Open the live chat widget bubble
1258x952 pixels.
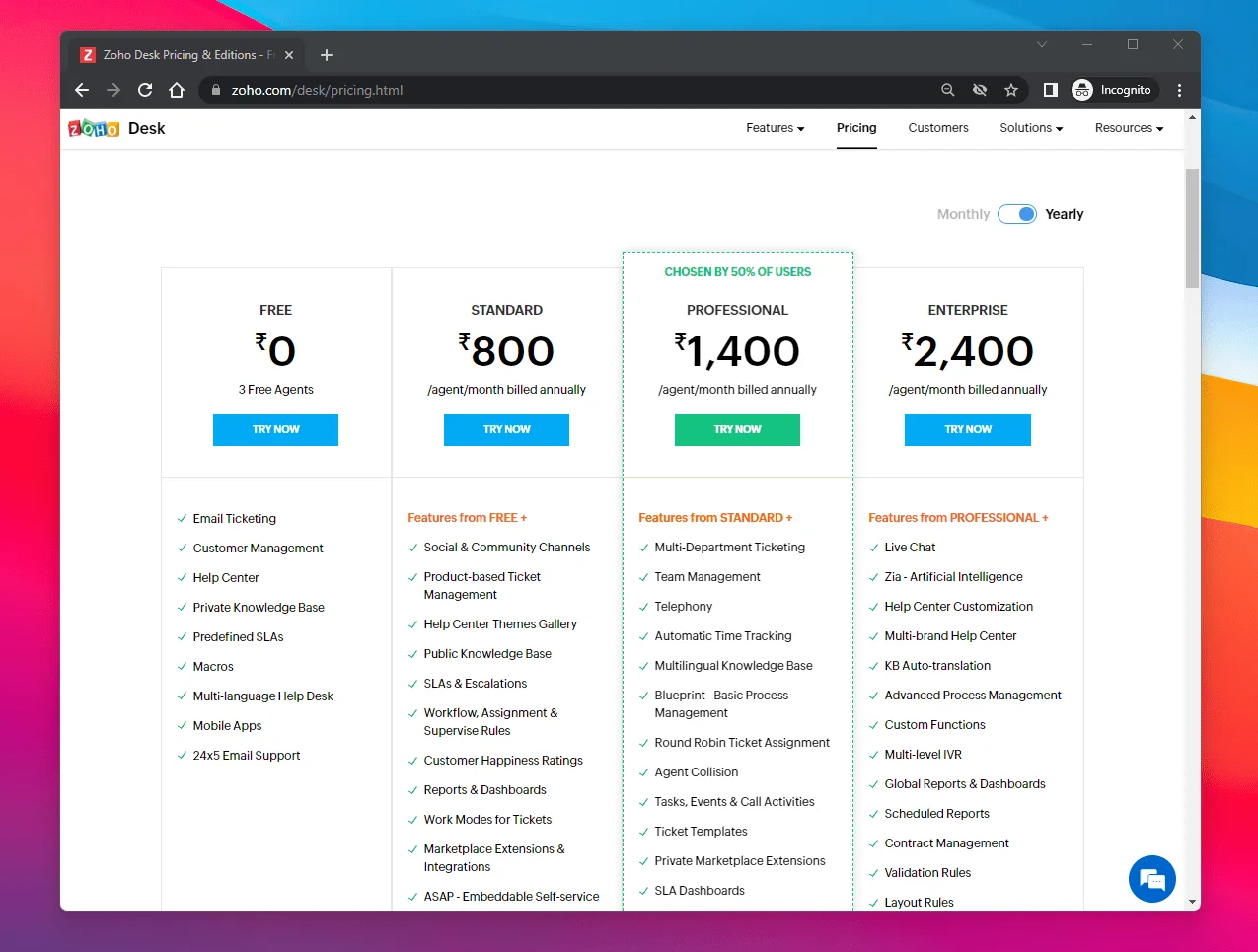pos(1151,879)
